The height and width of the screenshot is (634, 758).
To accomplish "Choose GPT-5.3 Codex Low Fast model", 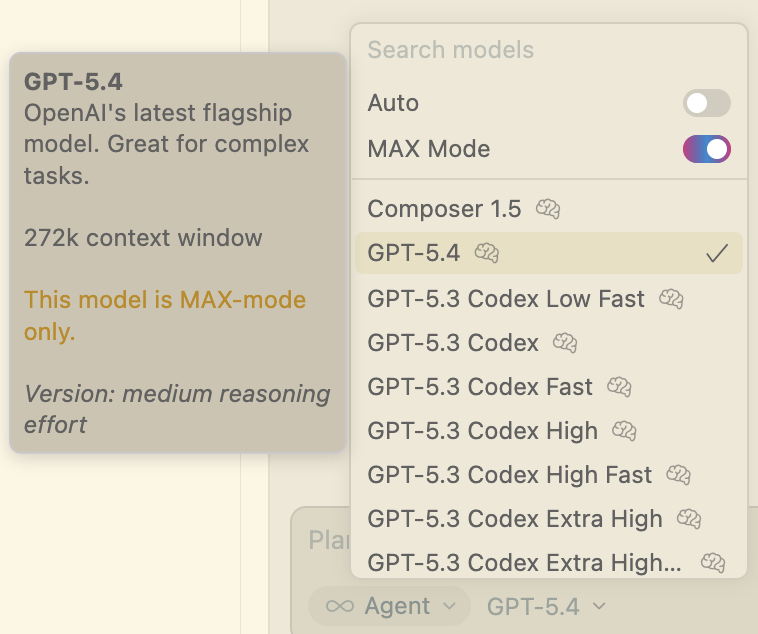I will tap(506, 298).
